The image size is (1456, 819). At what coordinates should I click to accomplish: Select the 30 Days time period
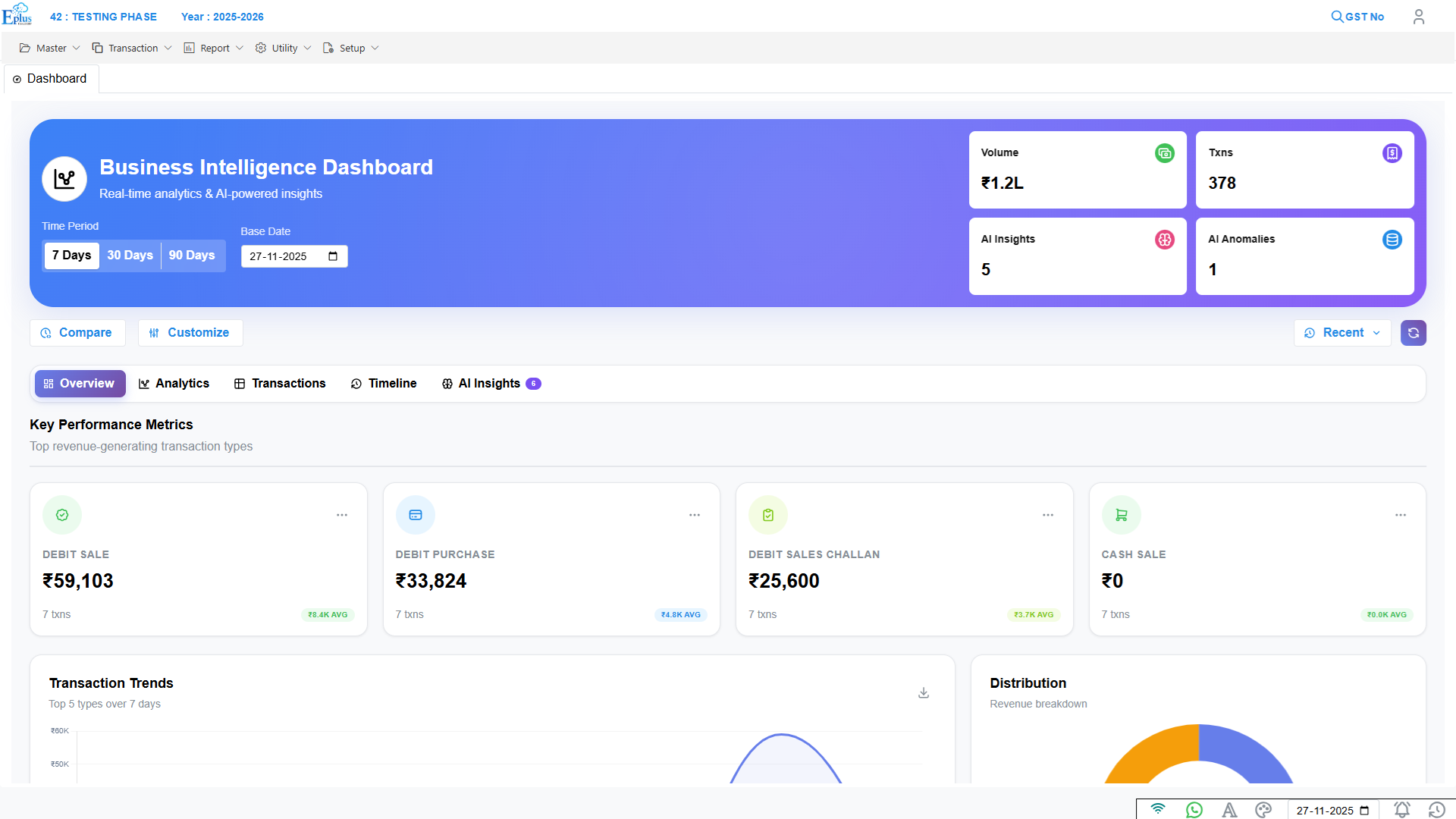click(x=130, y=256)
